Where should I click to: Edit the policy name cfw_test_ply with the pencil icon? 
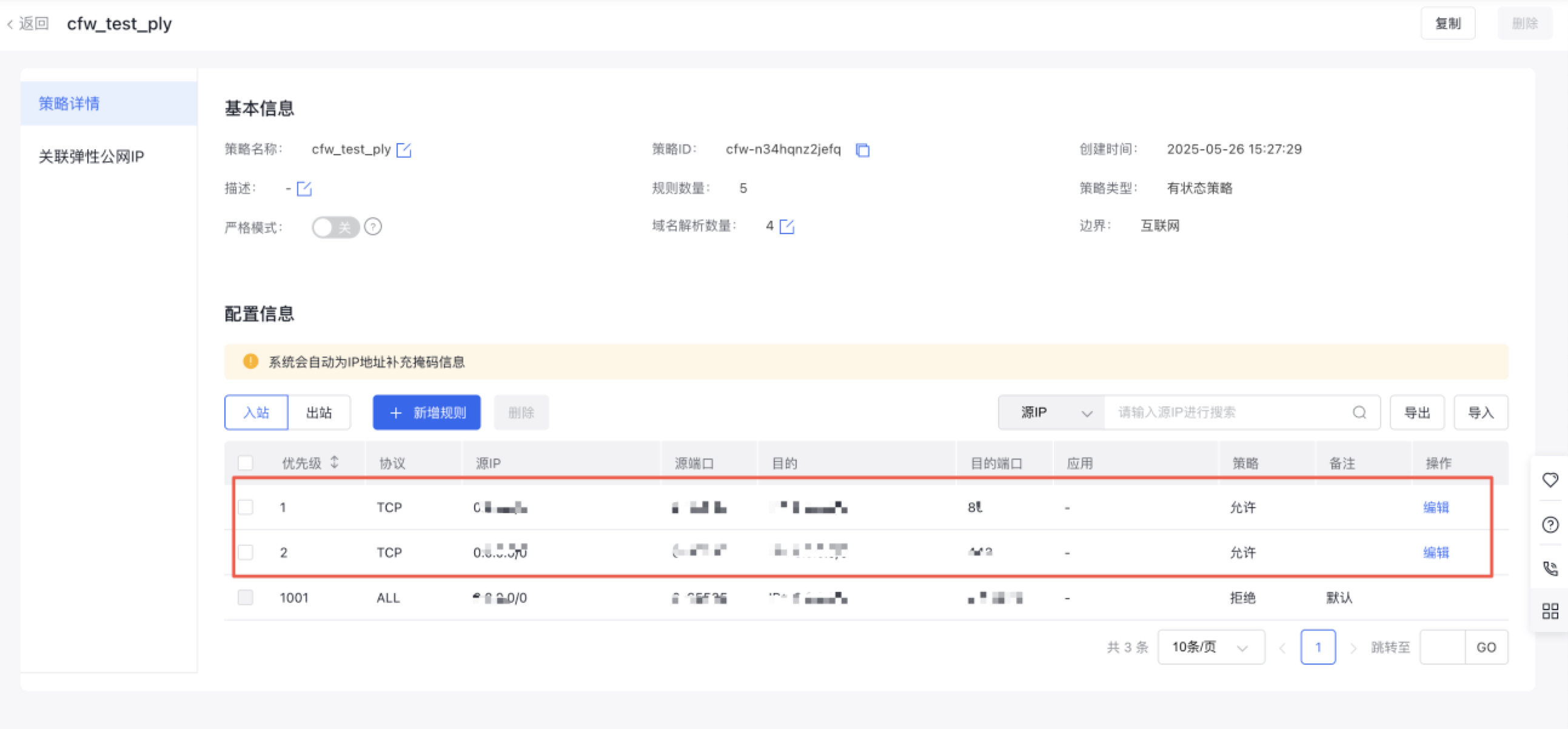click(404, 150)
